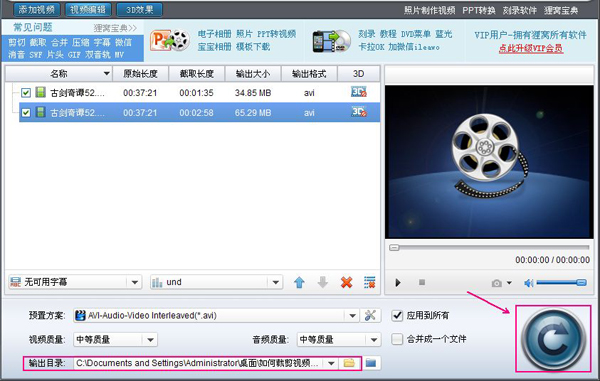Toggle 应用到所有 checkbox
This screenshot has height=381, width=600.
(x=397, y=315)
